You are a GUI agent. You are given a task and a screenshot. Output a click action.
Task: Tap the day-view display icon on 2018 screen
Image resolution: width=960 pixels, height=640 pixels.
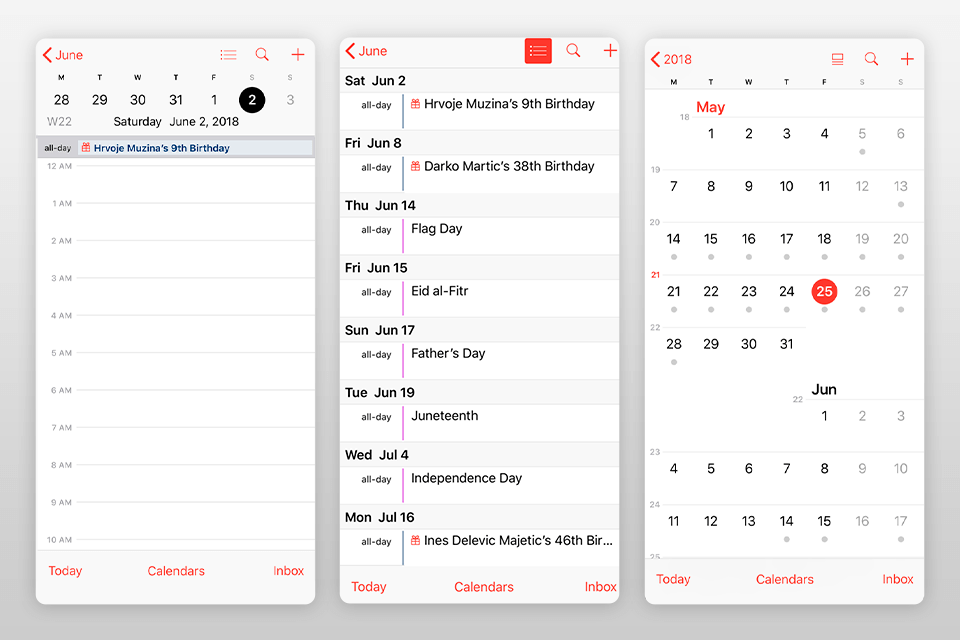coord(838,59)
